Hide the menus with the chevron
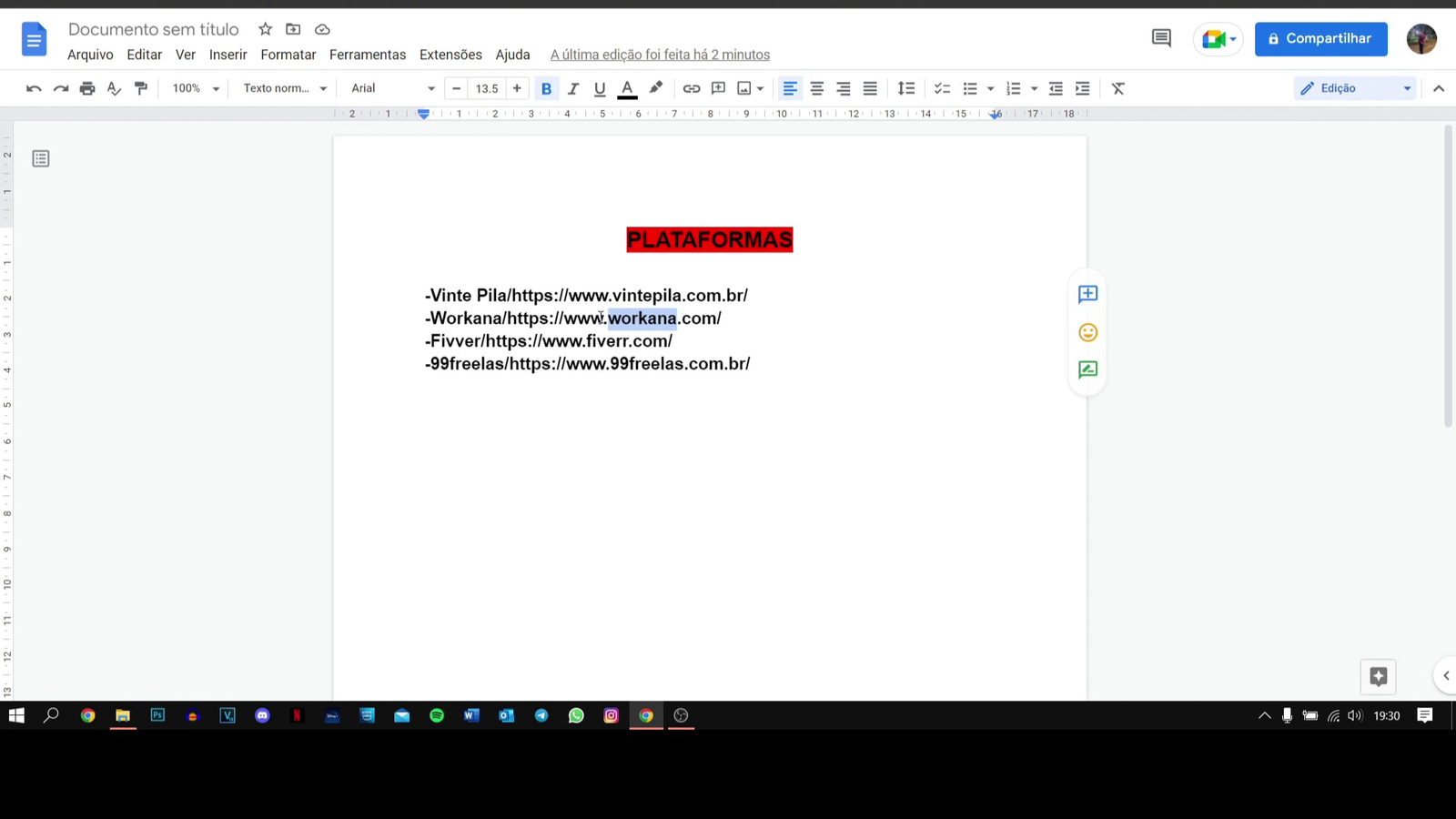Viewport: 1456px width, 819px height. pos(1439,88)
